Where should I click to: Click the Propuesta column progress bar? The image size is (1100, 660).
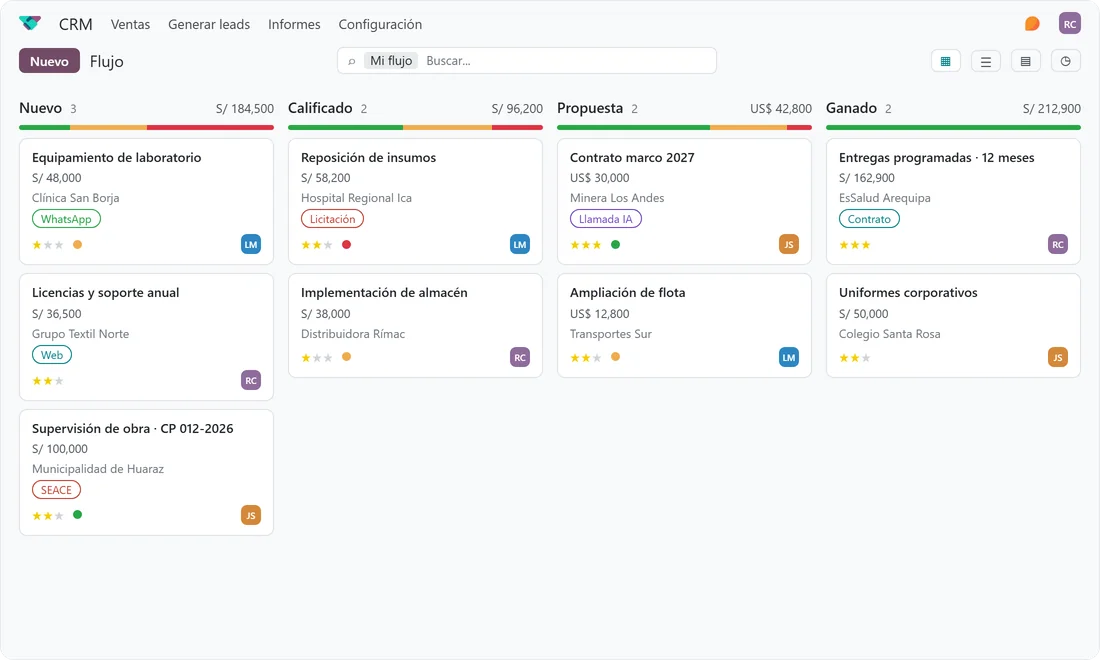(684, 128)
